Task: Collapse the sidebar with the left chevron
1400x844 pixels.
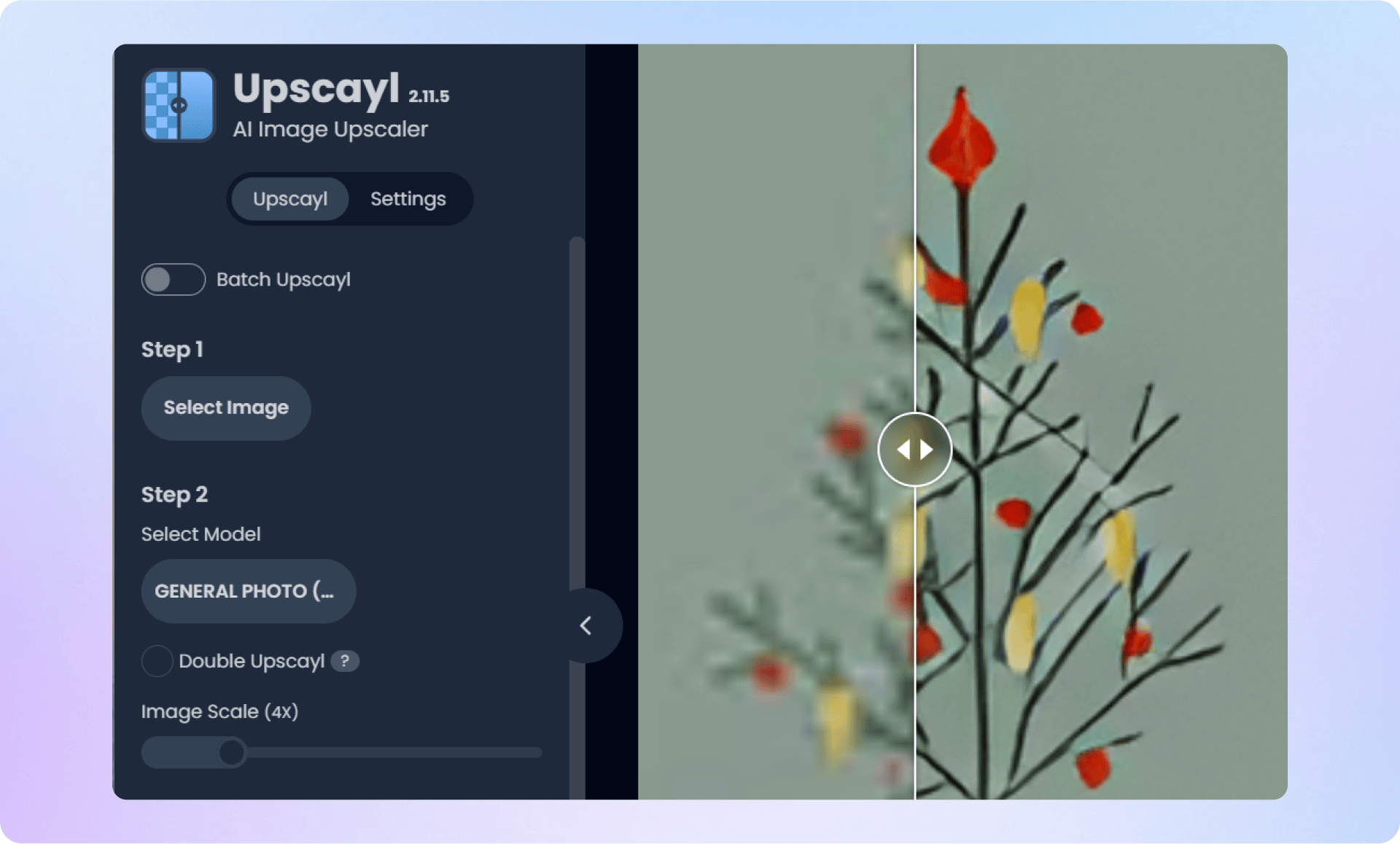Action: tap(586, 625)
